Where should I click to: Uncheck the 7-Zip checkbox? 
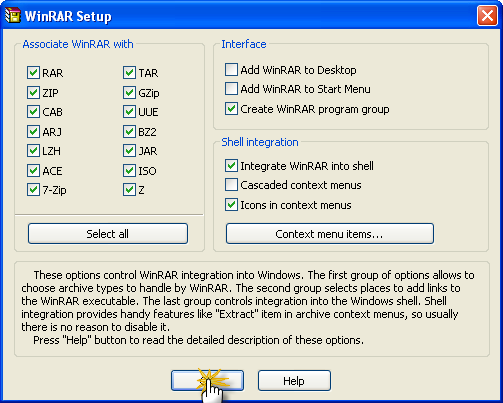33,190
